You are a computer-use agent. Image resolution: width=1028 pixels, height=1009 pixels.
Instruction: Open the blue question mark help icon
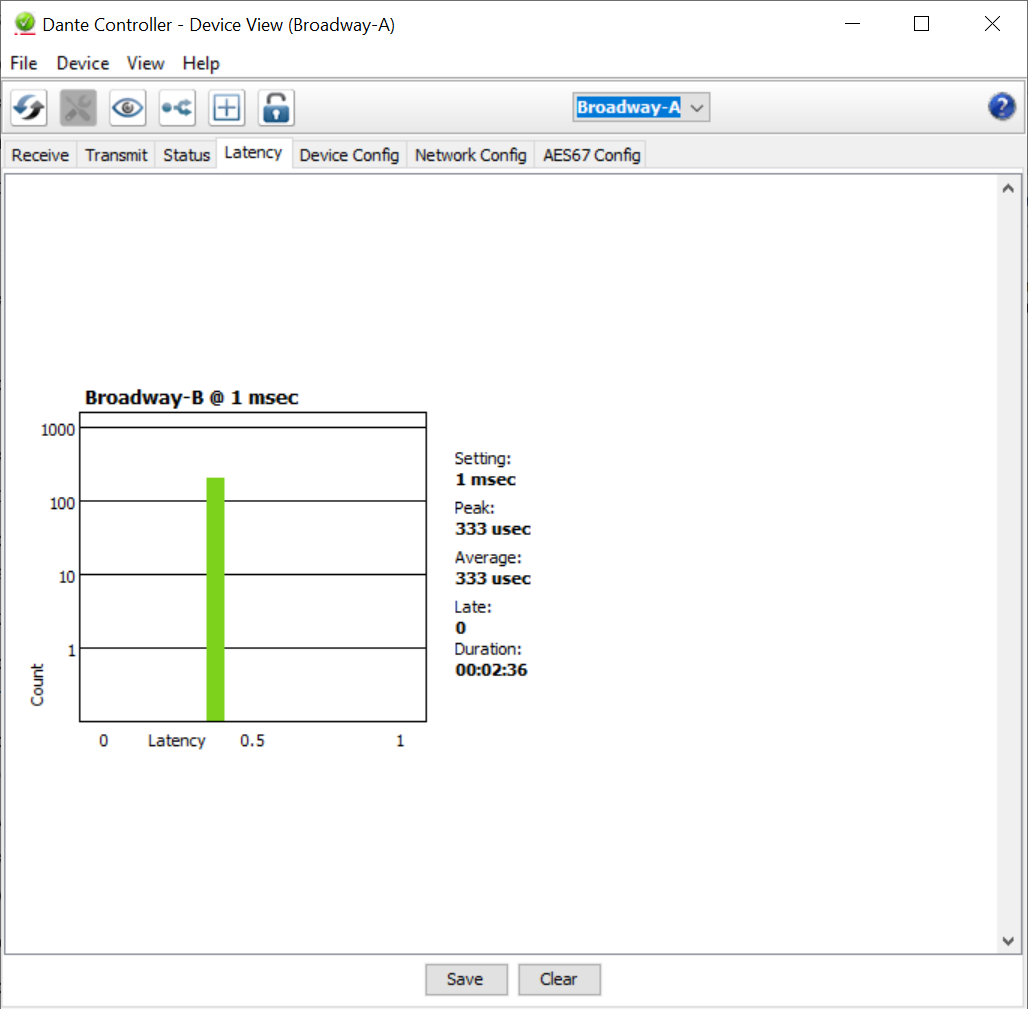1001,106
